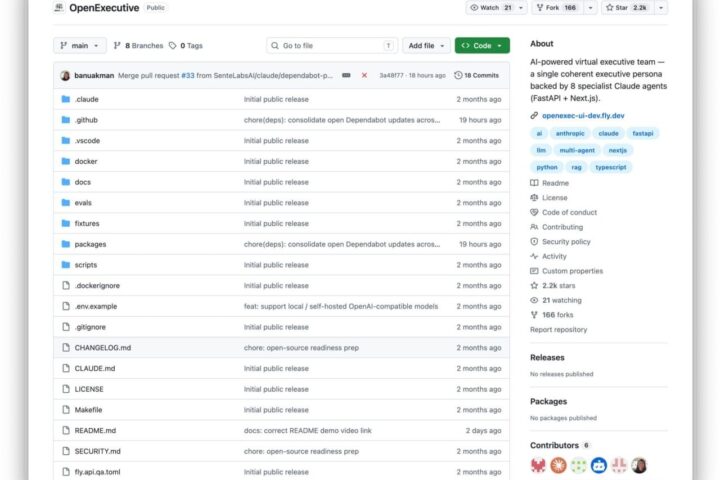Open the .github folder

[86, 120]
